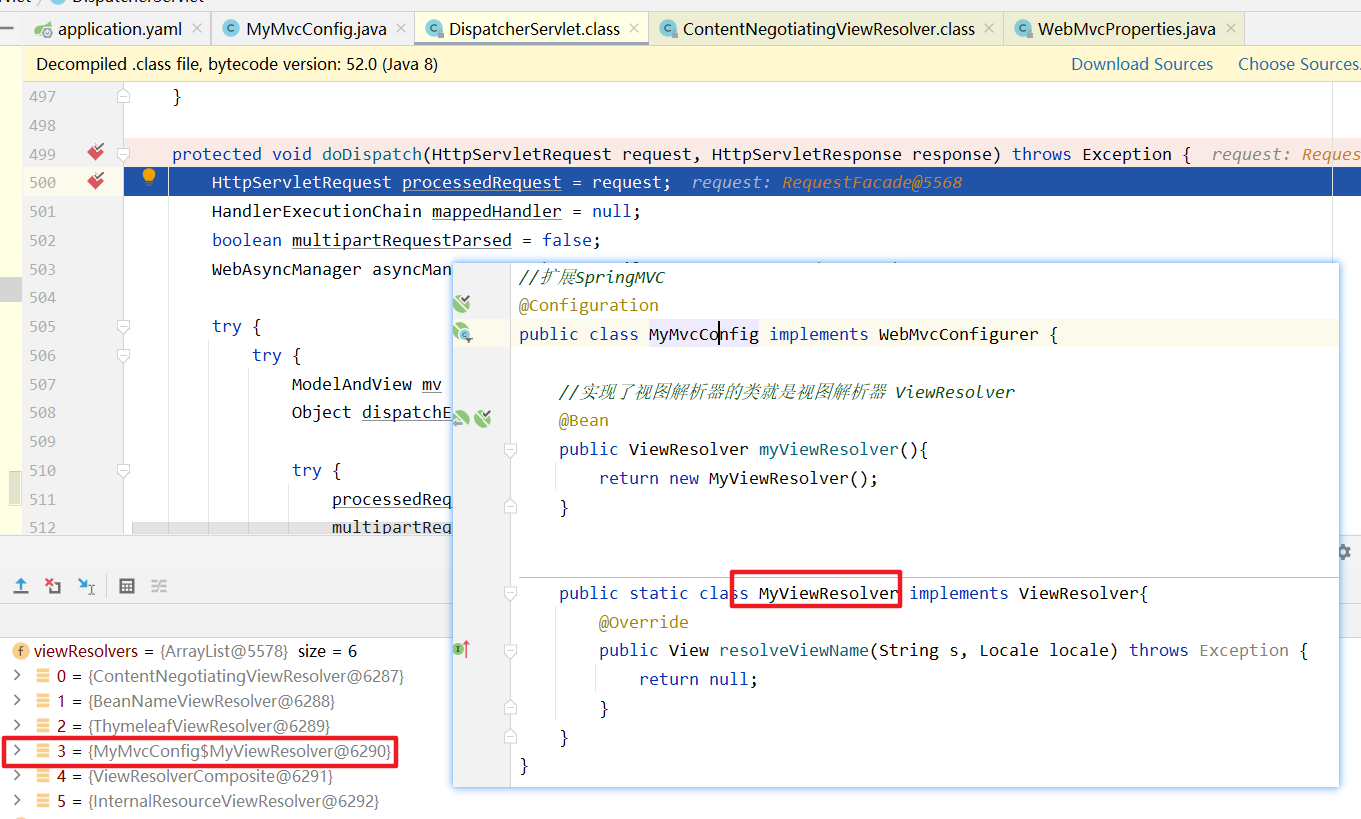Click the fold marker on line 497
Image resolution: width=1361 pixels, height=819 pixels.
click(x=123, y=96)
